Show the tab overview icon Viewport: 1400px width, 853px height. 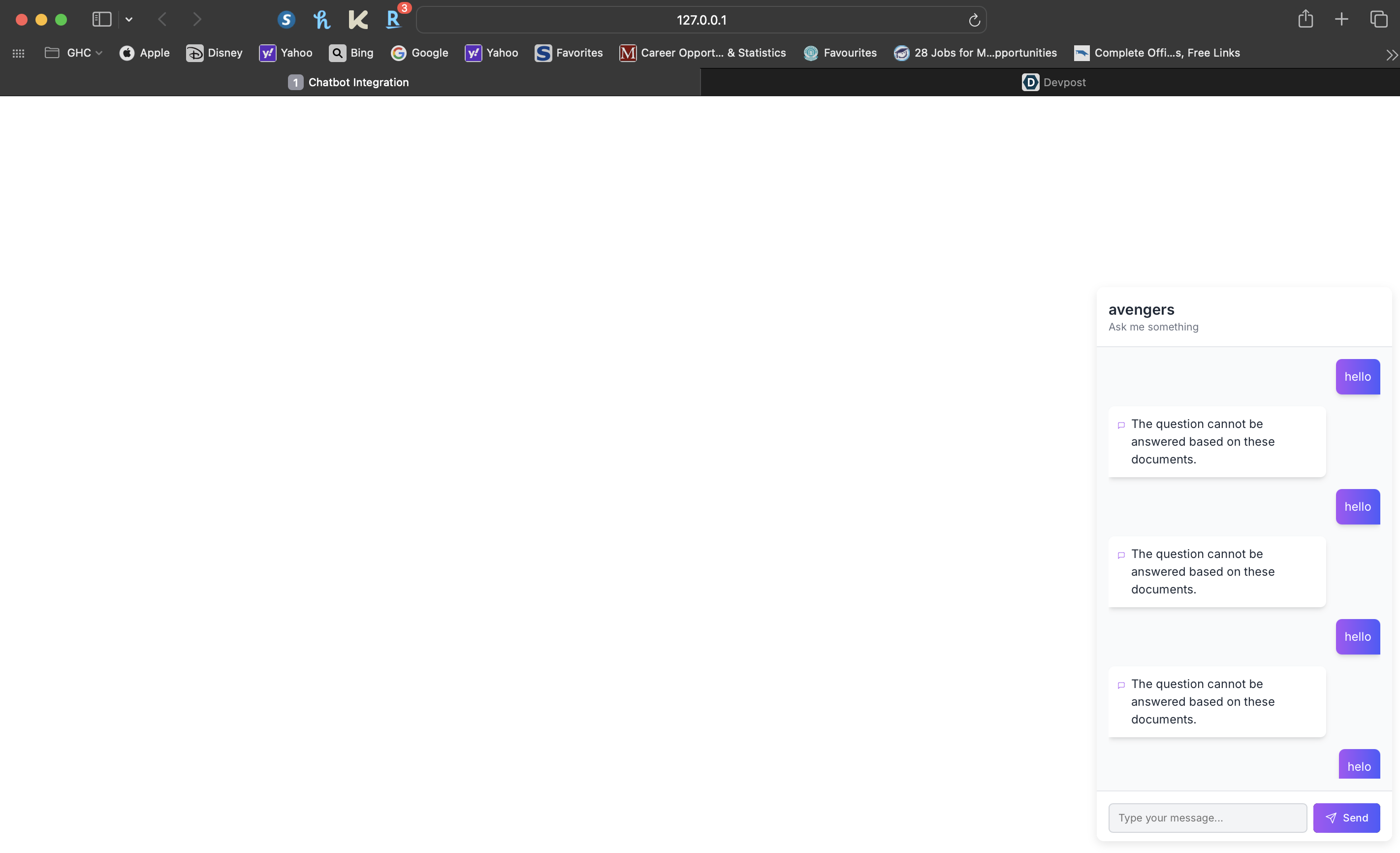[x=1378, y=19]
